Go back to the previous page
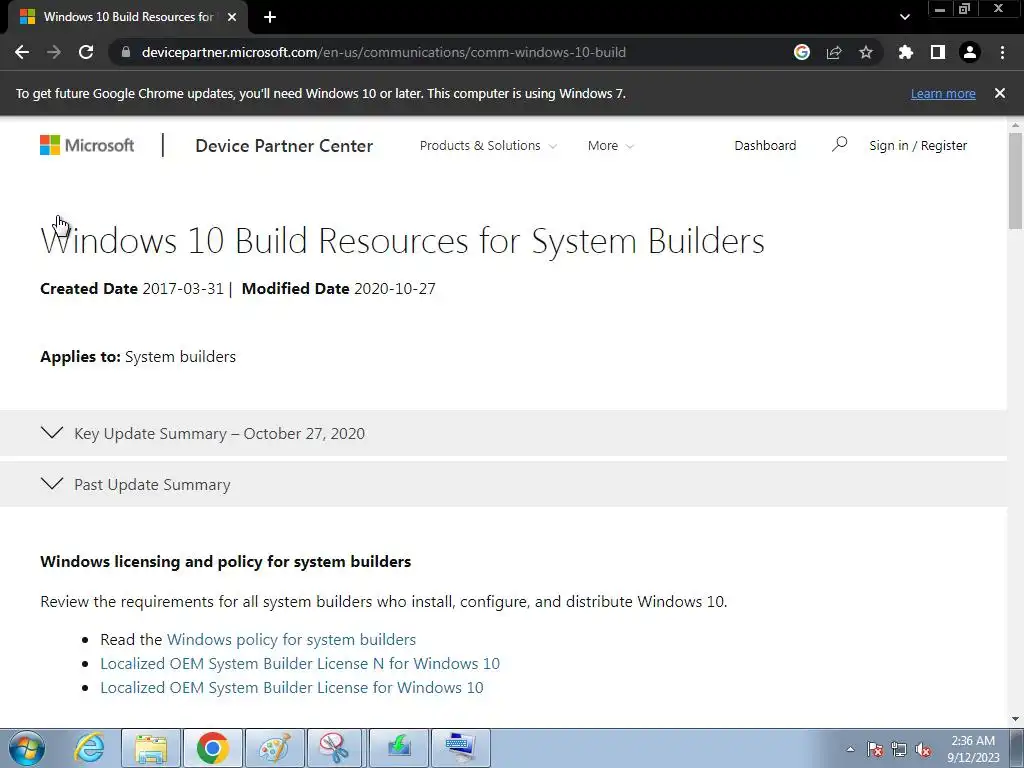1024x768 pixels. click(22, 52)
